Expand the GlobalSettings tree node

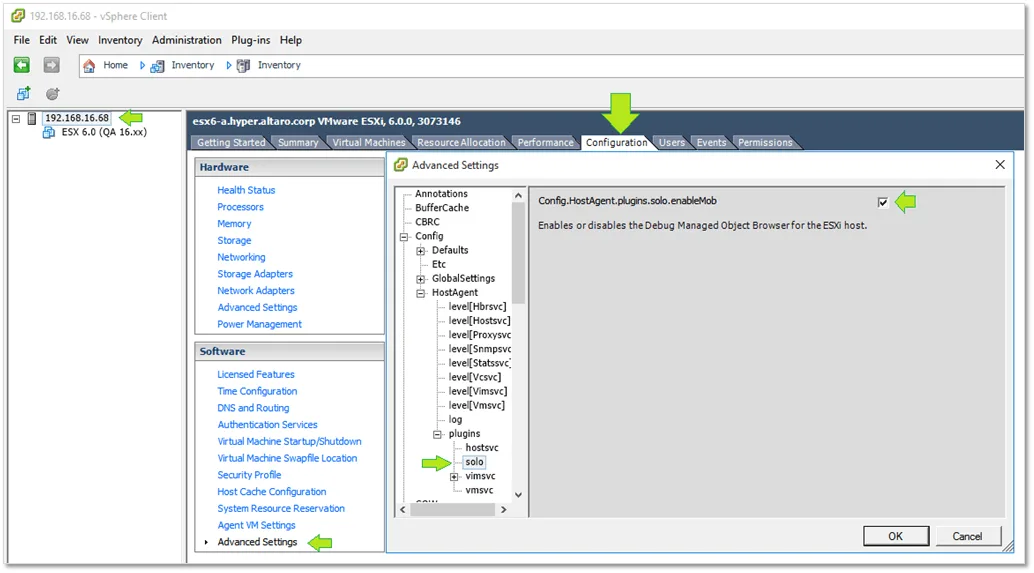click(x=421, y=279)
